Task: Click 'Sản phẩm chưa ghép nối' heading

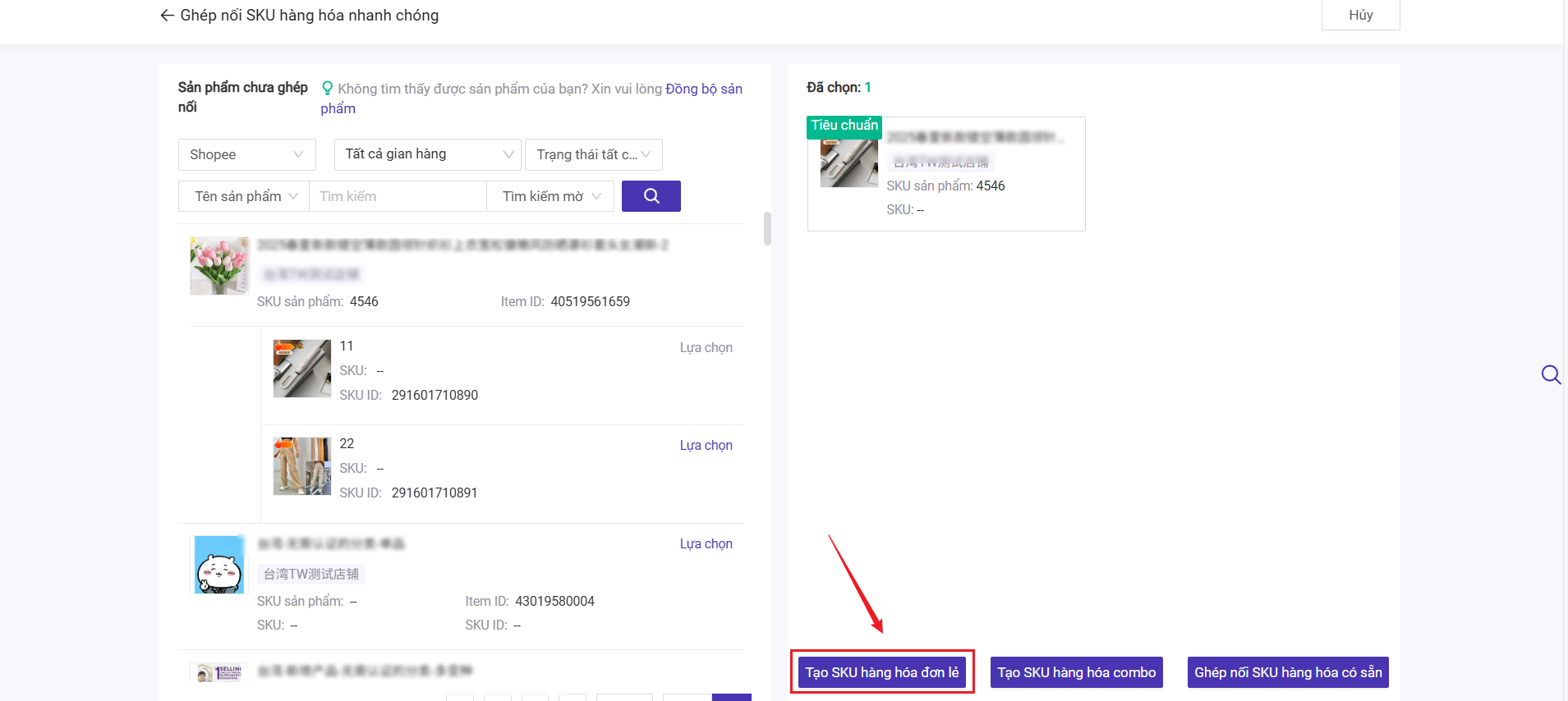Action: [242, 97]
